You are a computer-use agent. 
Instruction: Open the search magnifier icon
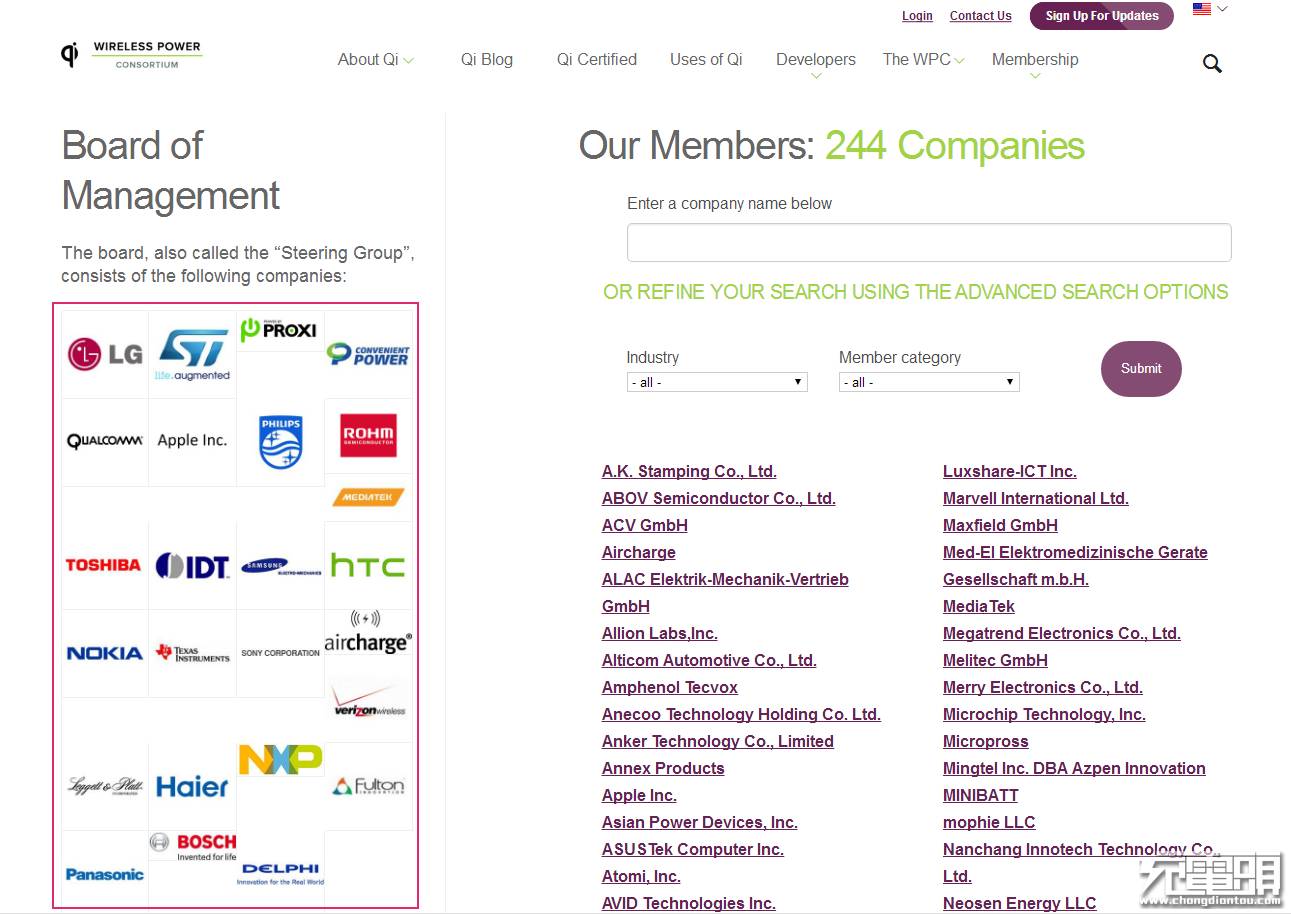point(1212,64)
